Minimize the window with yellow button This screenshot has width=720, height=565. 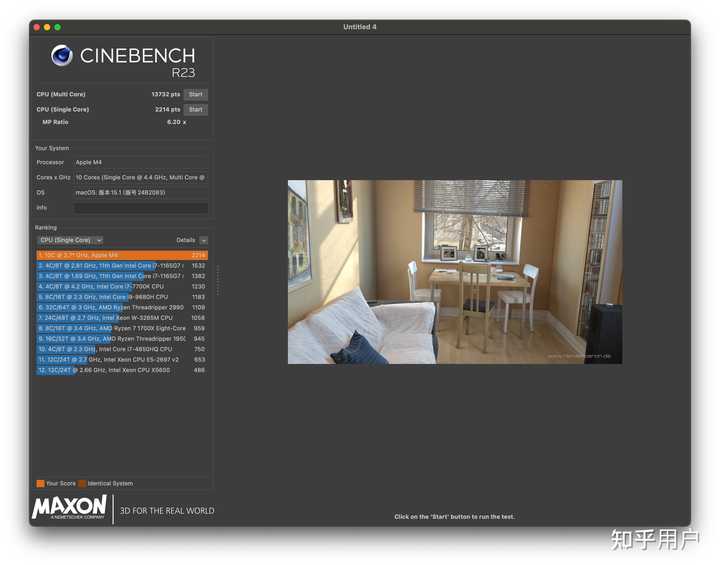pos(47,27)
